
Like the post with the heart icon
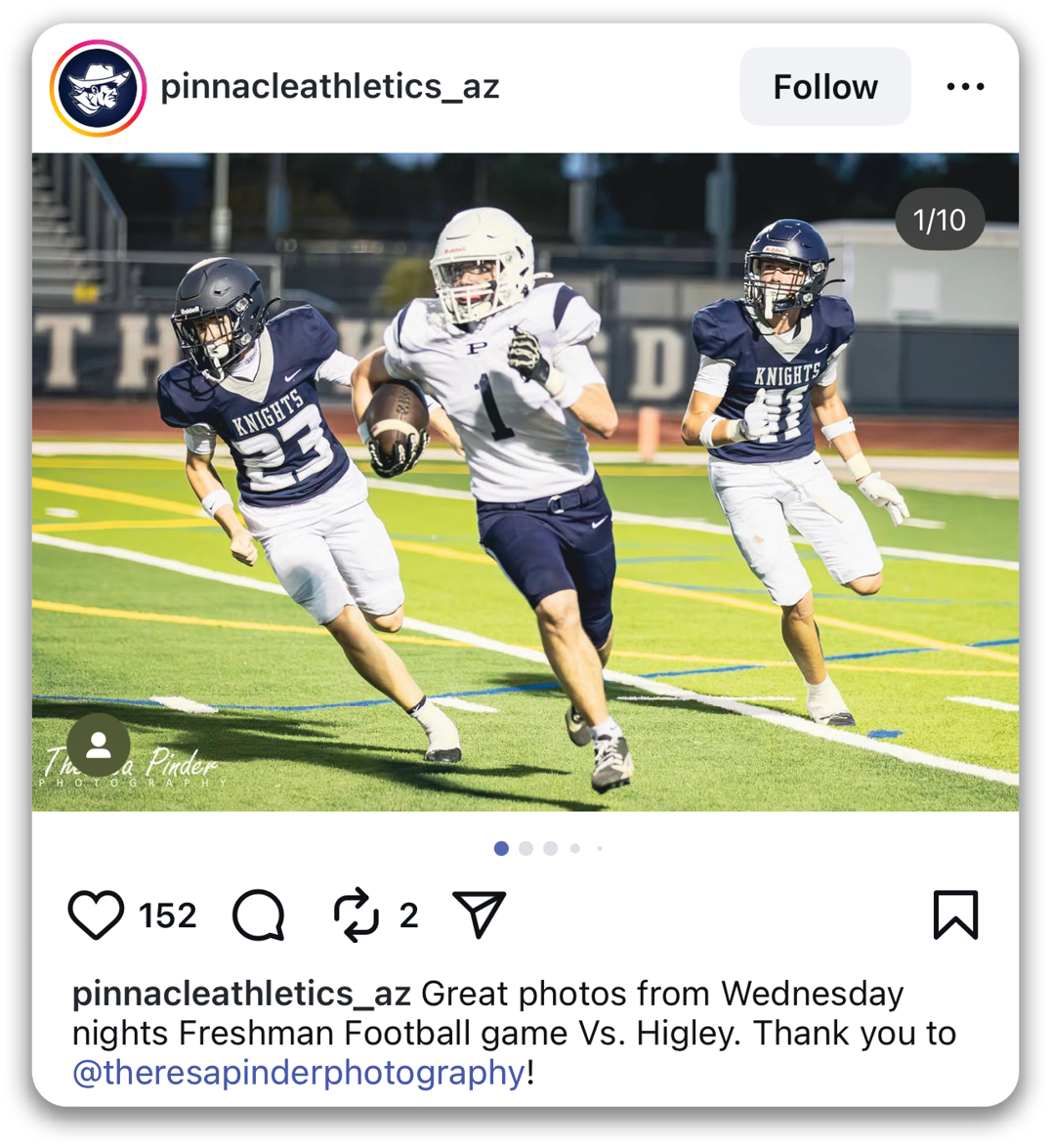96,914
